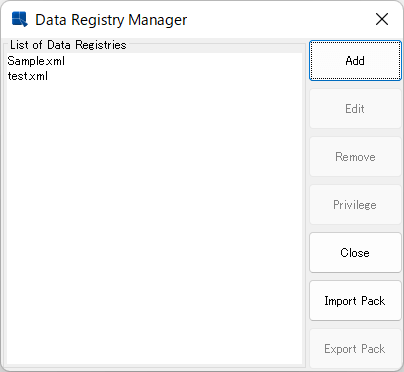Viewport: 404px width, 372px height.
Task: Click the Import Pack button
Action: click(x=355, y=301)
